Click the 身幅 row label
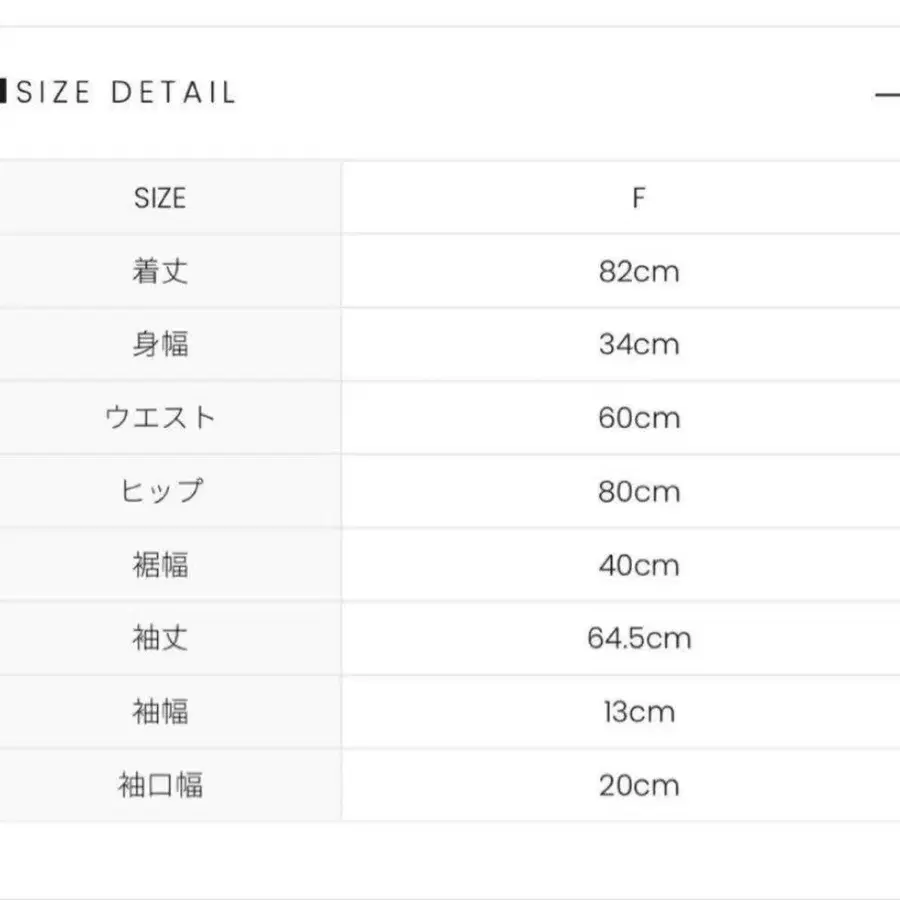This screenshot has height=900, width=900. (x=160, y=344)
